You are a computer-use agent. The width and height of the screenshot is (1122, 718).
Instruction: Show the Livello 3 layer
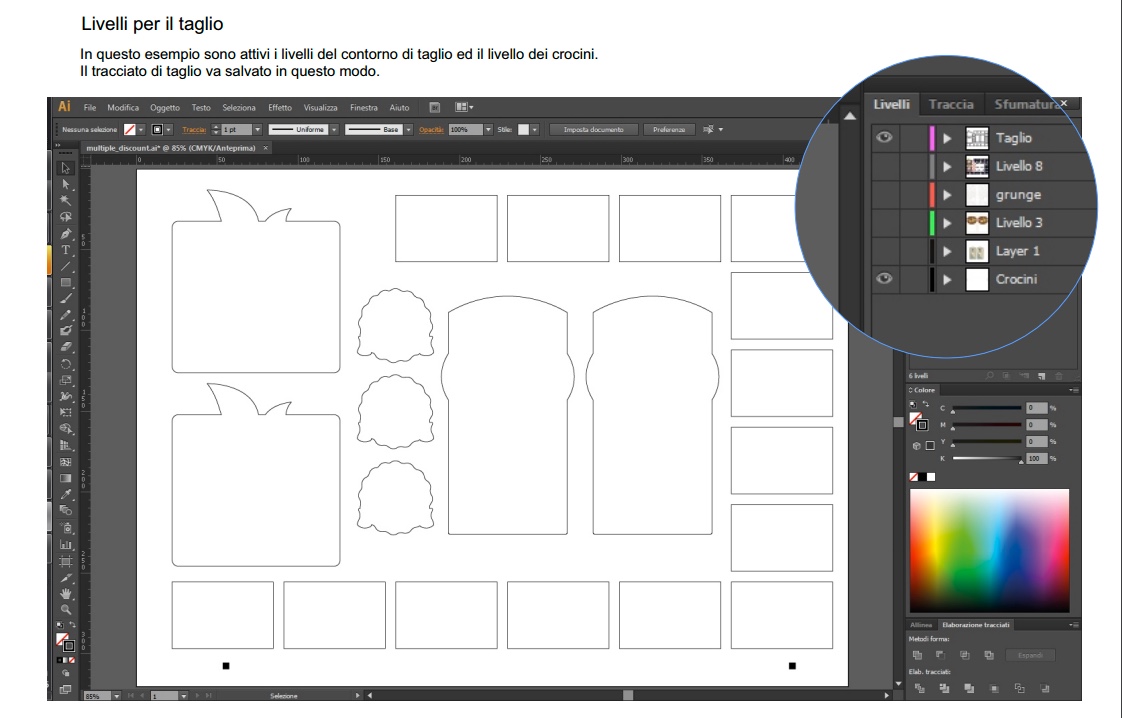pos(884,223)
